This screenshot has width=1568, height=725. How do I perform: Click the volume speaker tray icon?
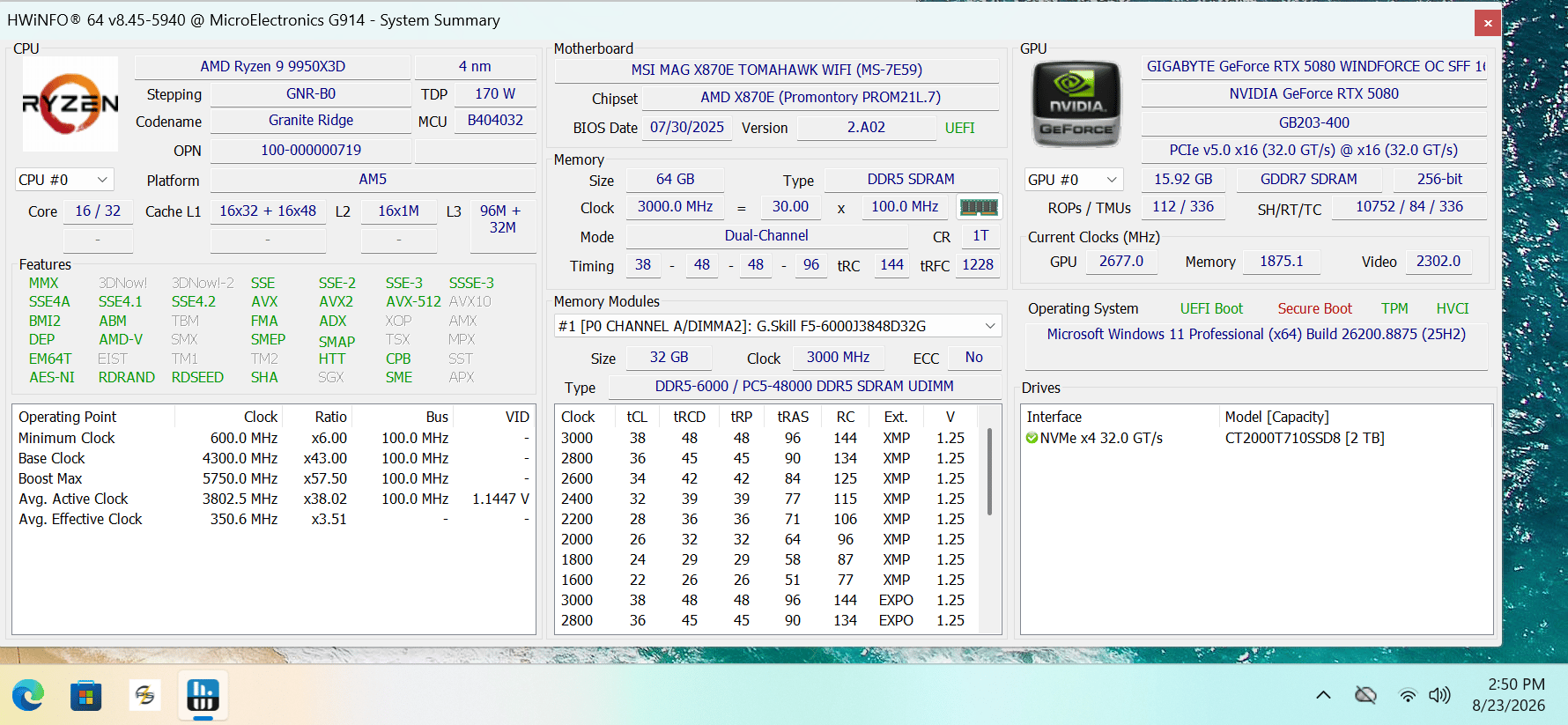pyautogui.click(x=1439, y=695)
